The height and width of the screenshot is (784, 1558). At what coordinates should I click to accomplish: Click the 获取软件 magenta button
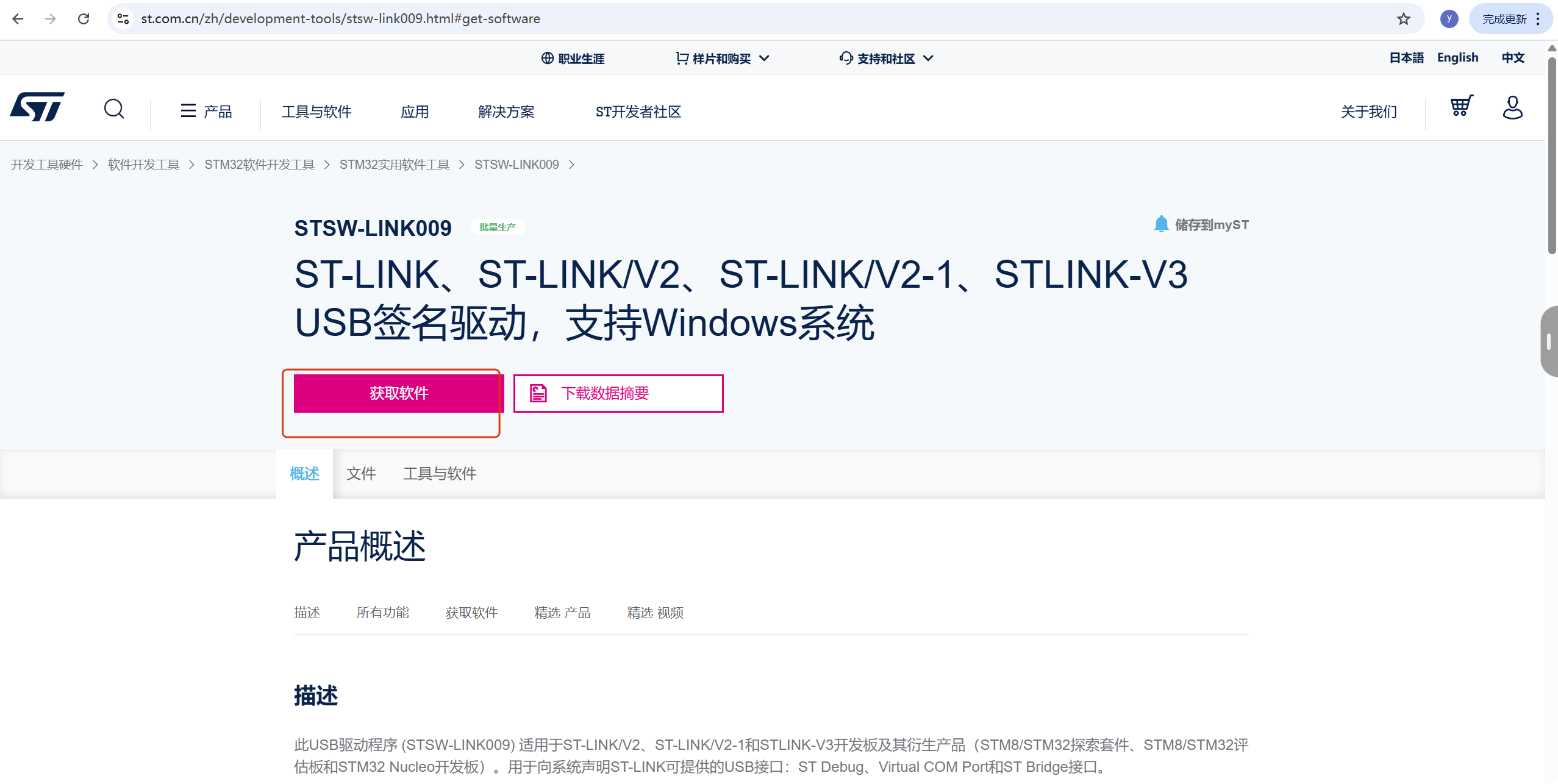coord(399,393)
